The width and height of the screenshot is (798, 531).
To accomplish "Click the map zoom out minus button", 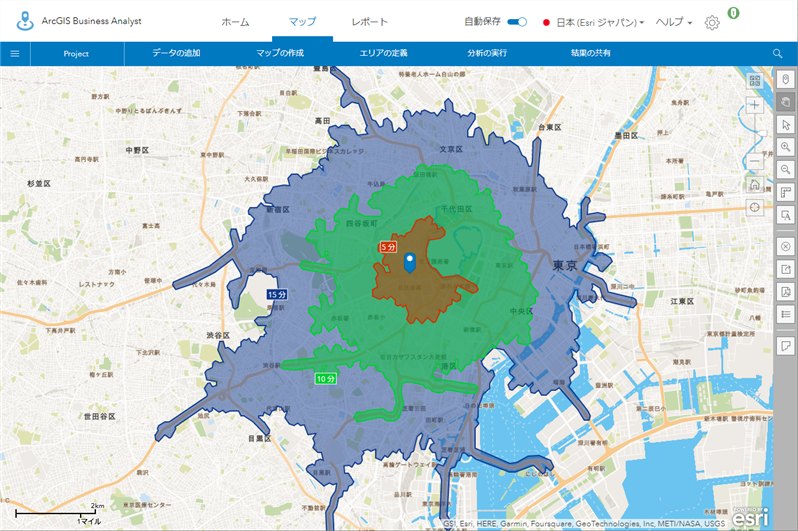I will coord(754,162).
